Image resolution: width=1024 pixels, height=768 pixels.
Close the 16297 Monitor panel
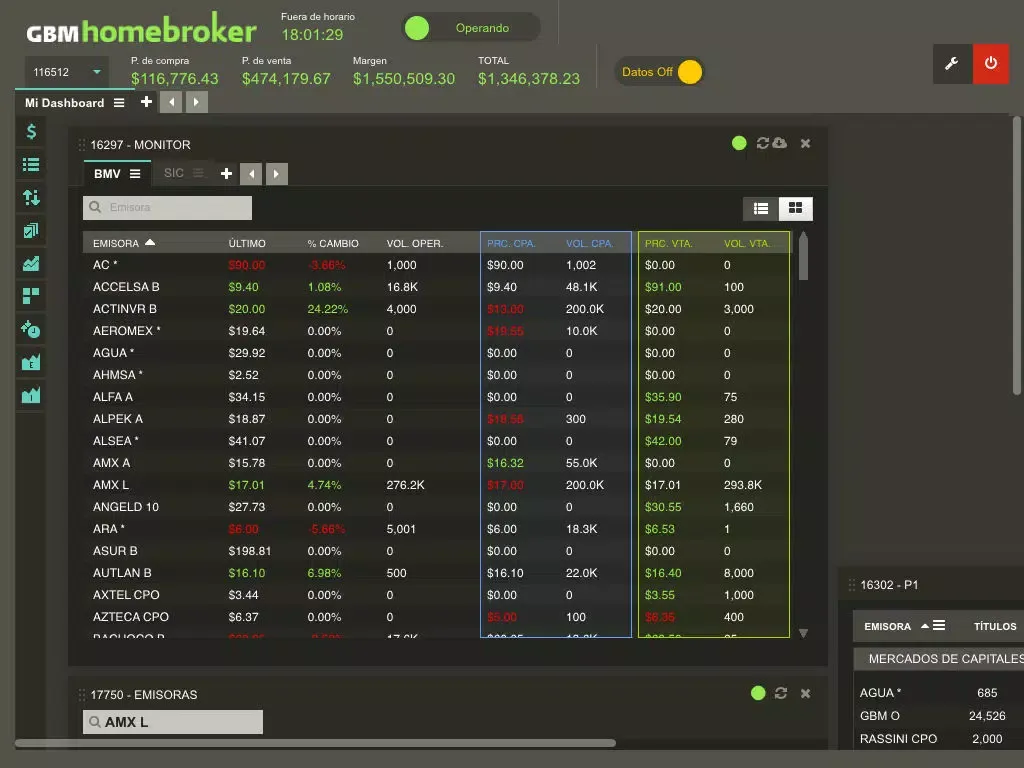pyautogui.click(x=805, y=143)
